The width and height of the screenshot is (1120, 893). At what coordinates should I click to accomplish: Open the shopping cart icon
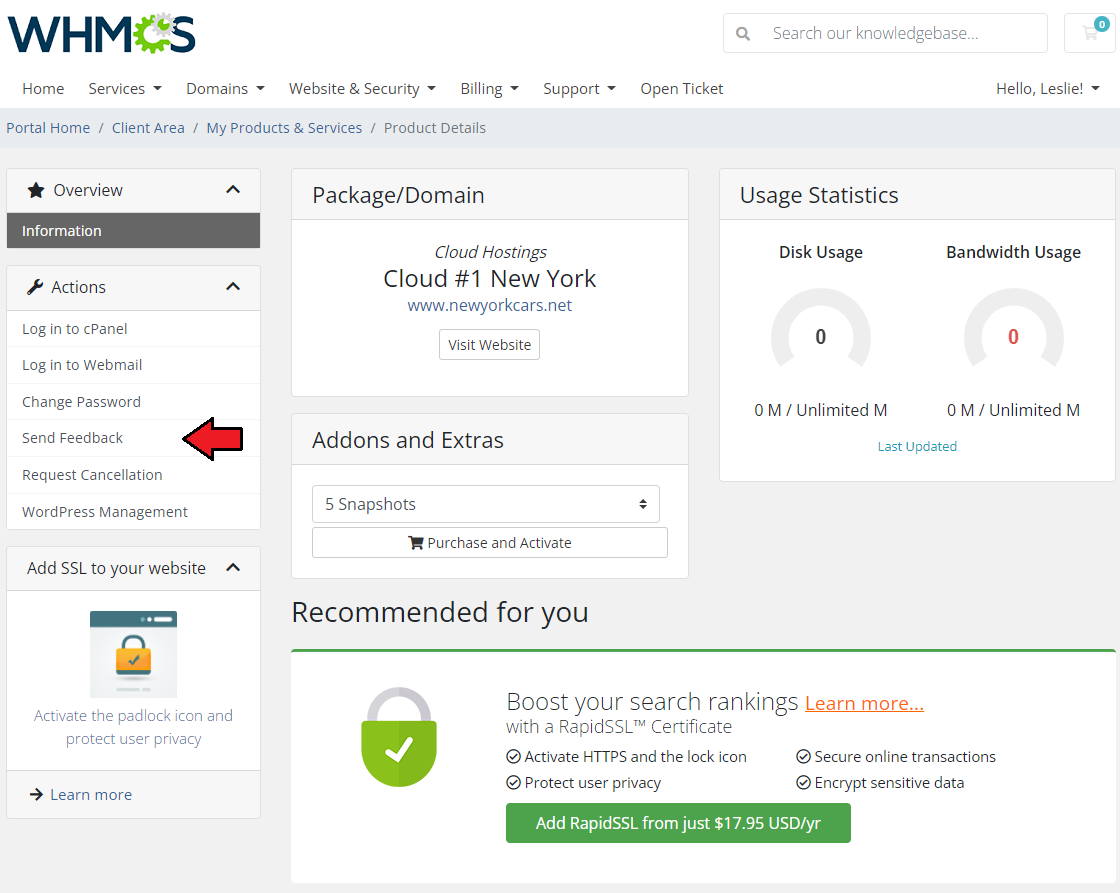pyautogui.click(x=1090, y=33)
